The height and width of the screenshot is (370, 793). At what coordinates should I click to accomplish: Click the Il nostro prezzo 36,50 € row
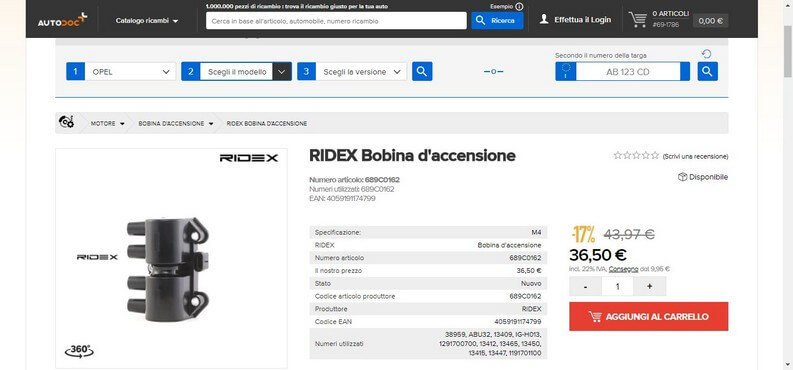click(x=428, y=270)
